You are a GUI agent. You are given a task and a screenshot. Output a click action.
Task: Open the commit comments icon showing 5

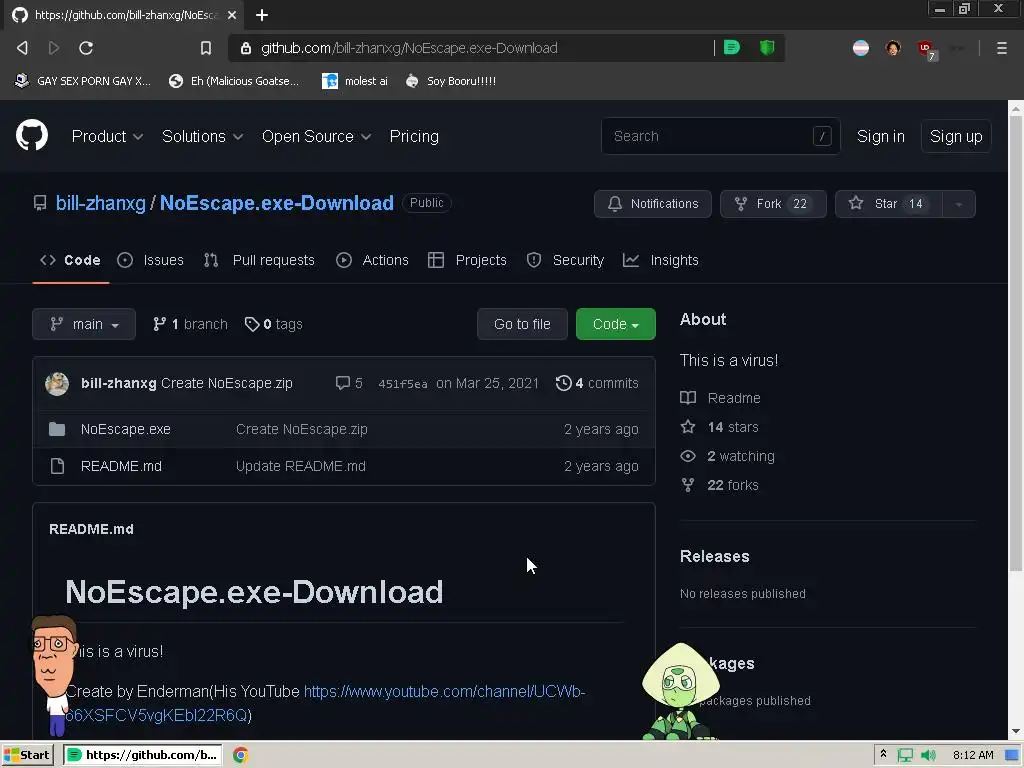pyautogui.click(x=349, y=383)
